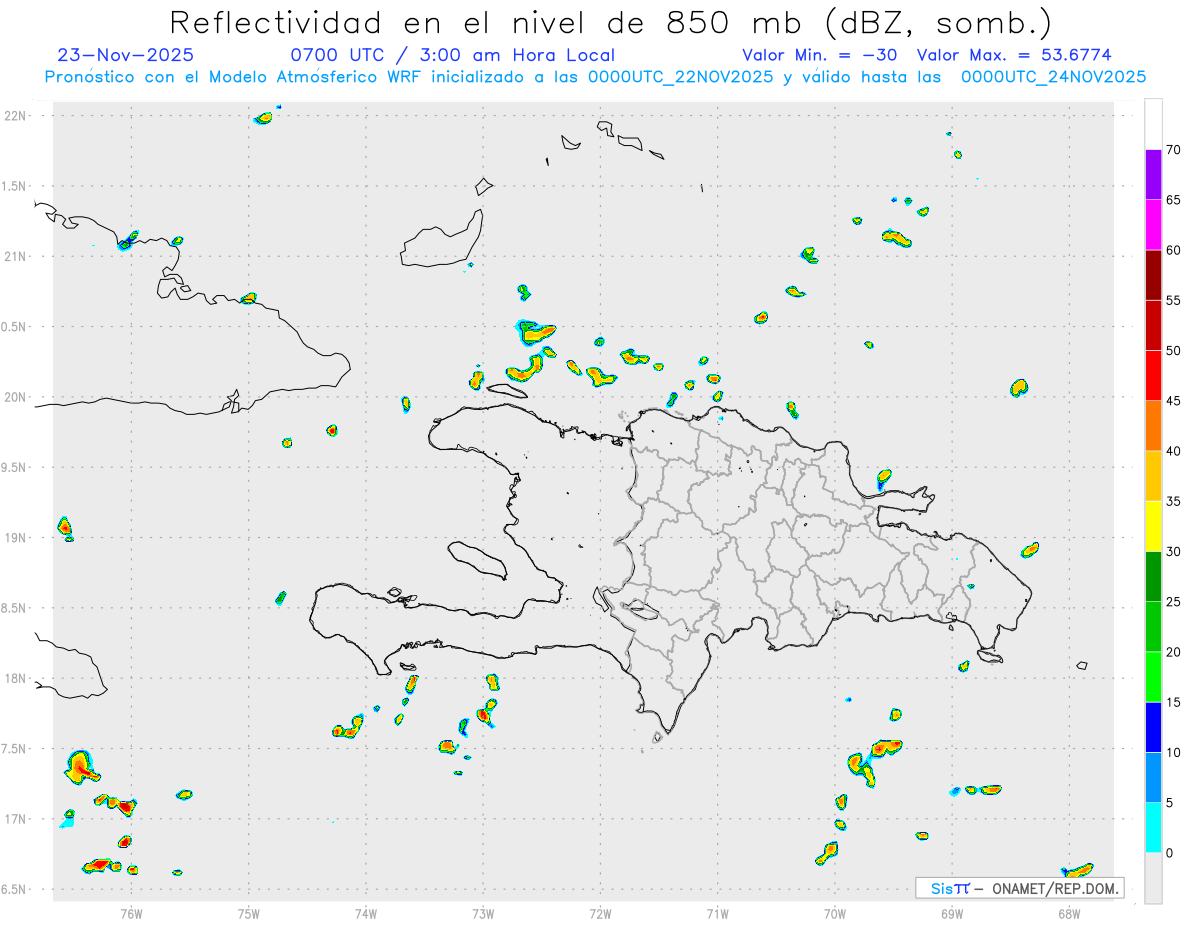
Task: Click the colorbar scale label '60'
Action: (1174, 250)
